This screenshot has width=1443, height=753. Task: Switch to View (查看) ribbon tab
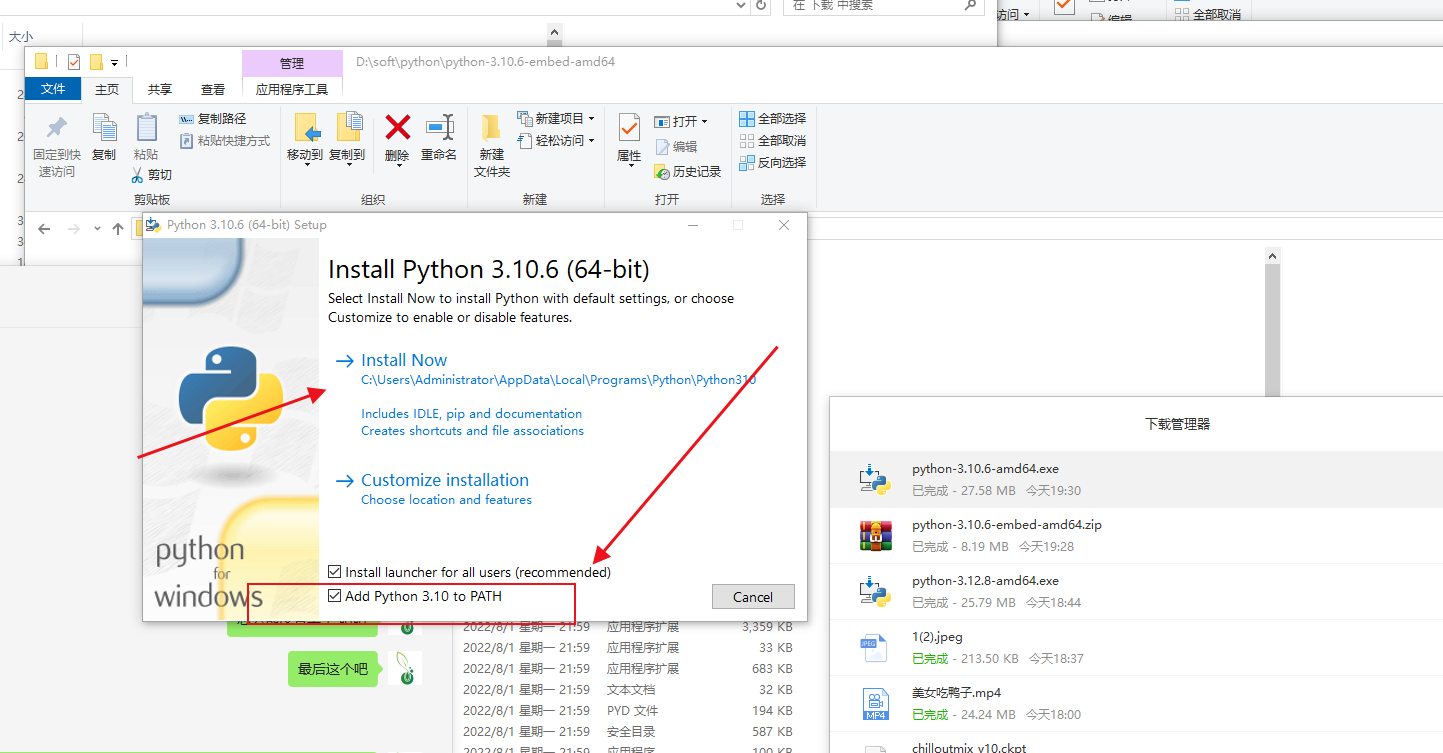[213, 89]
